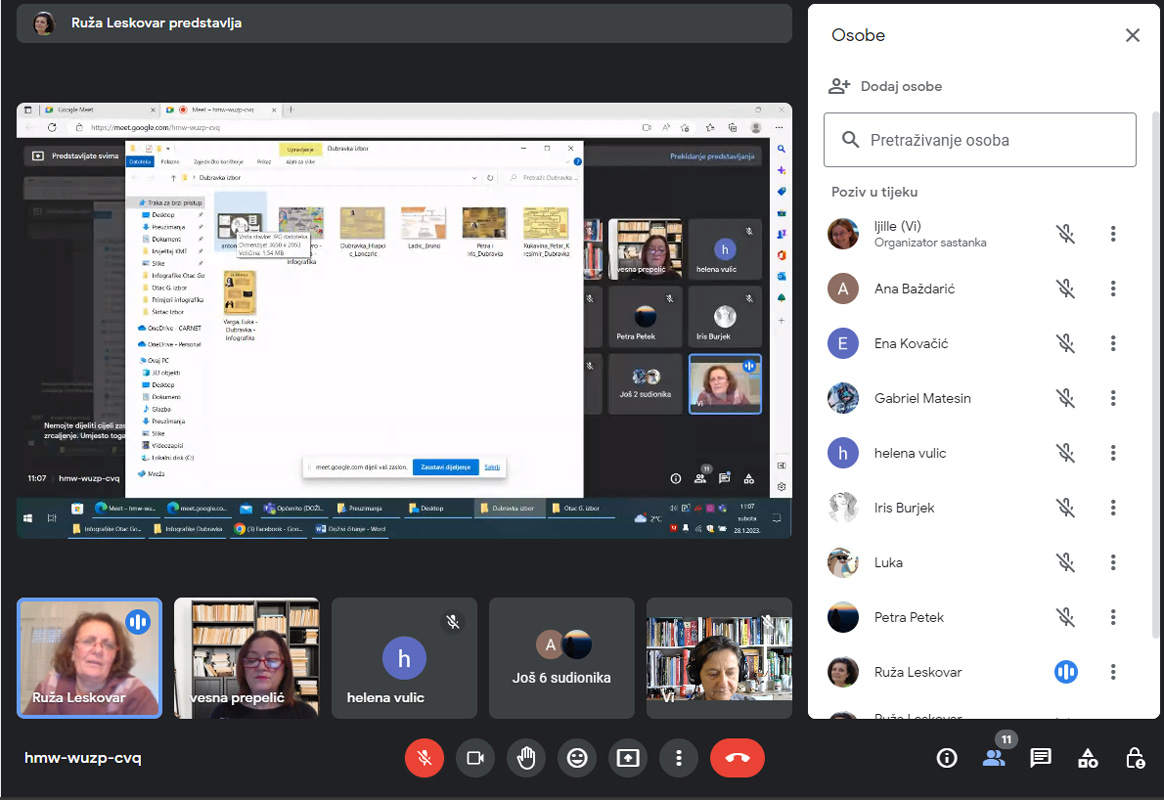Open the emoji reactions button

coord(577,758)
